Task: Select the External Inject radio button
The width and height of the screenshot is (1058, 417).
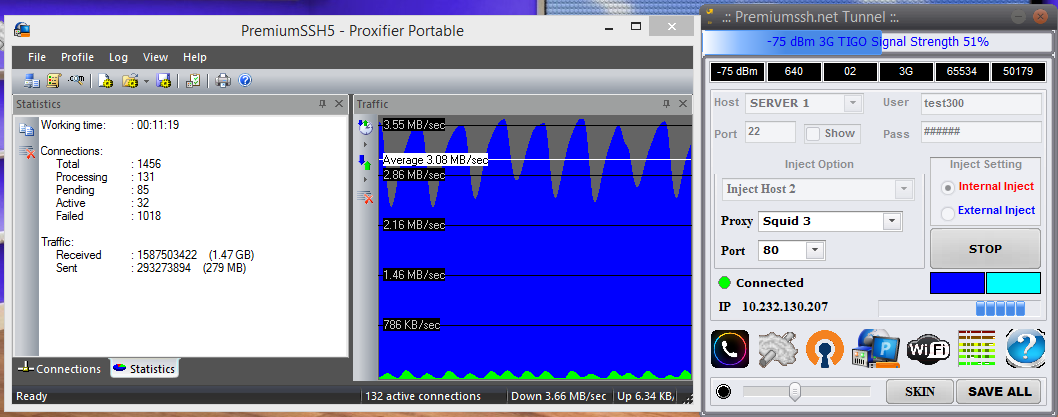Action: click(x=948, y=212)
